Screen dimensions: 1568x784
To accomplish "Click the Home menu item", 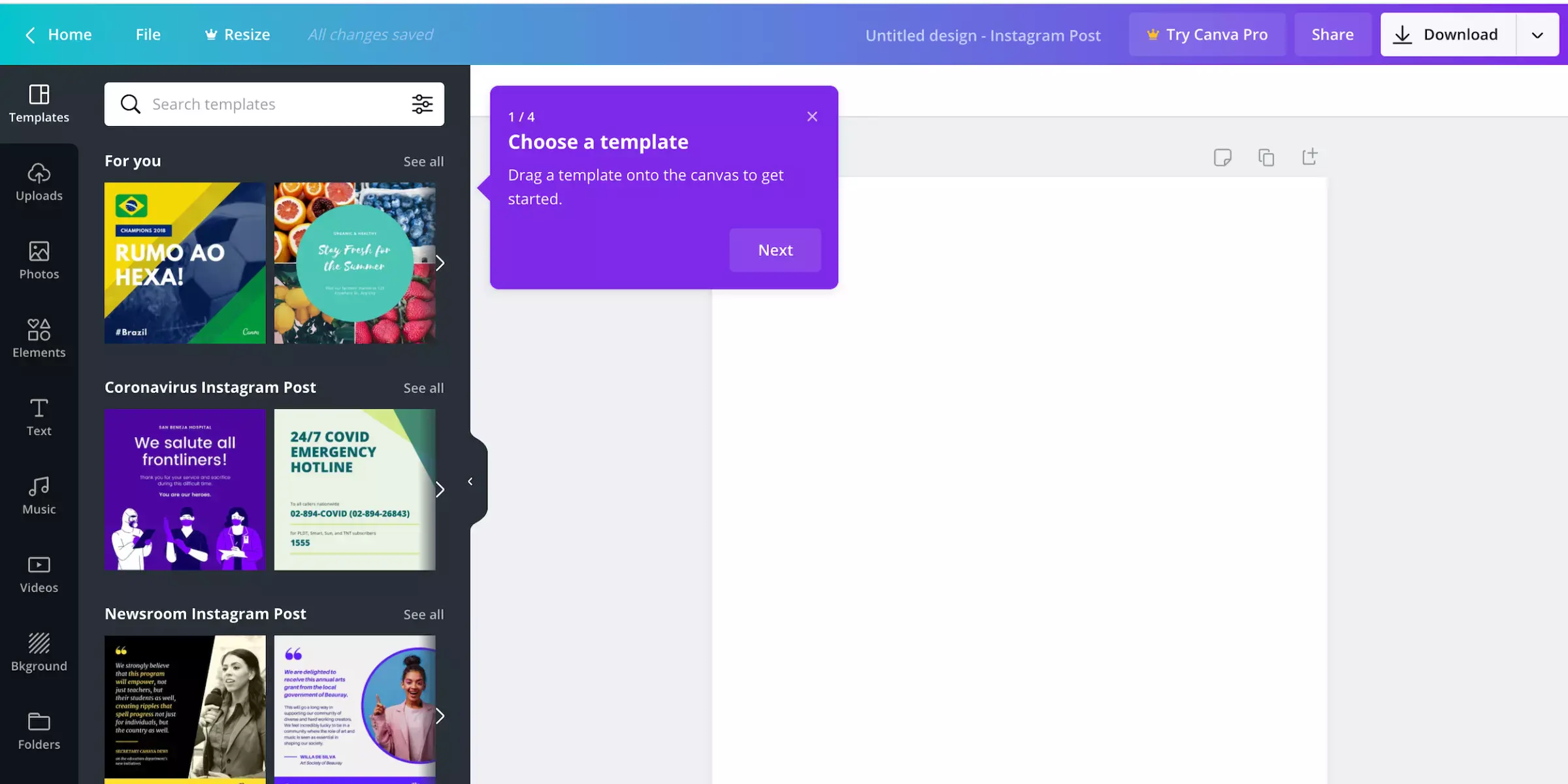I will point(70,35).
